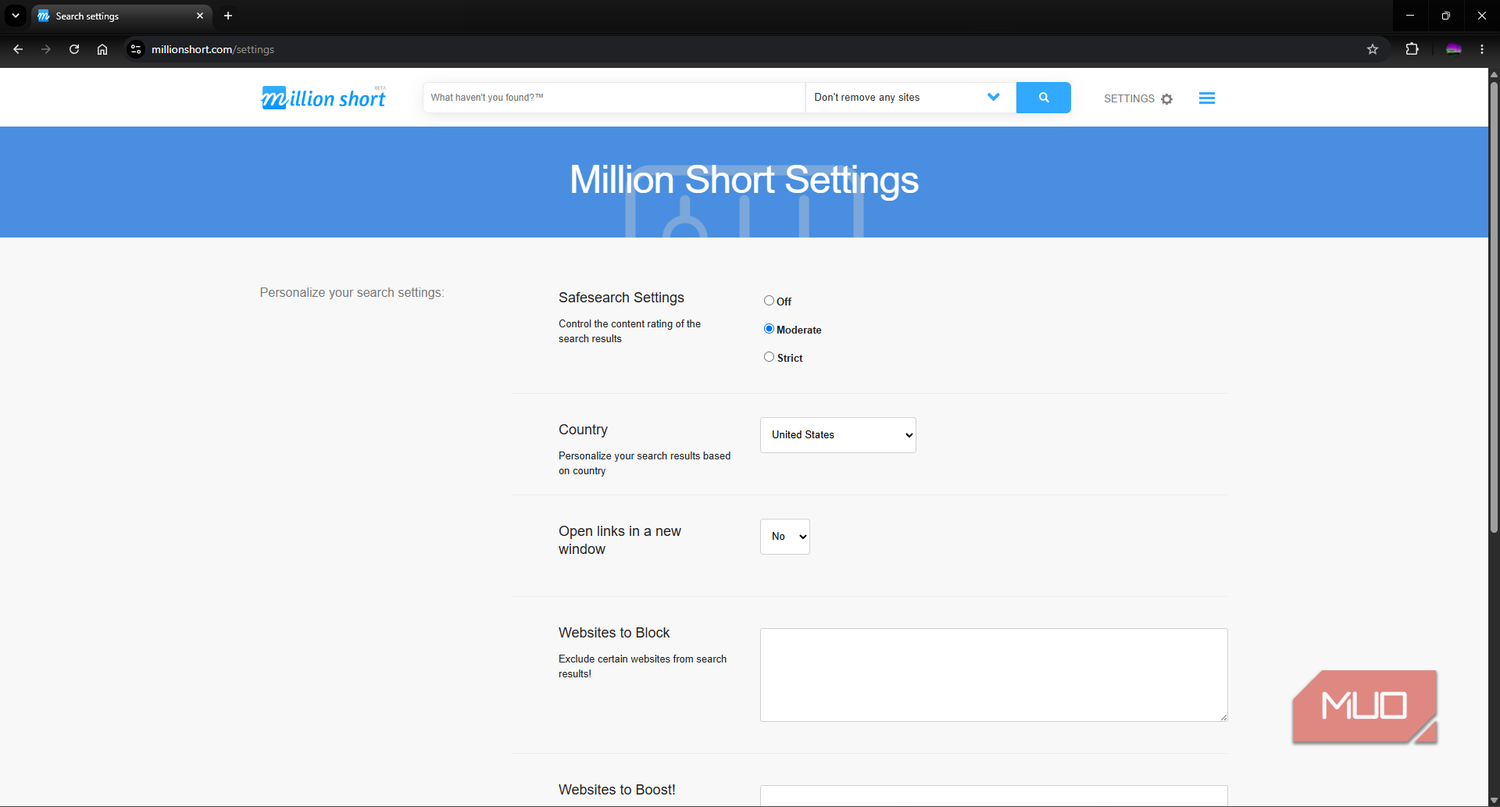Click the 'Country' heading text

(x=583, y=429)
